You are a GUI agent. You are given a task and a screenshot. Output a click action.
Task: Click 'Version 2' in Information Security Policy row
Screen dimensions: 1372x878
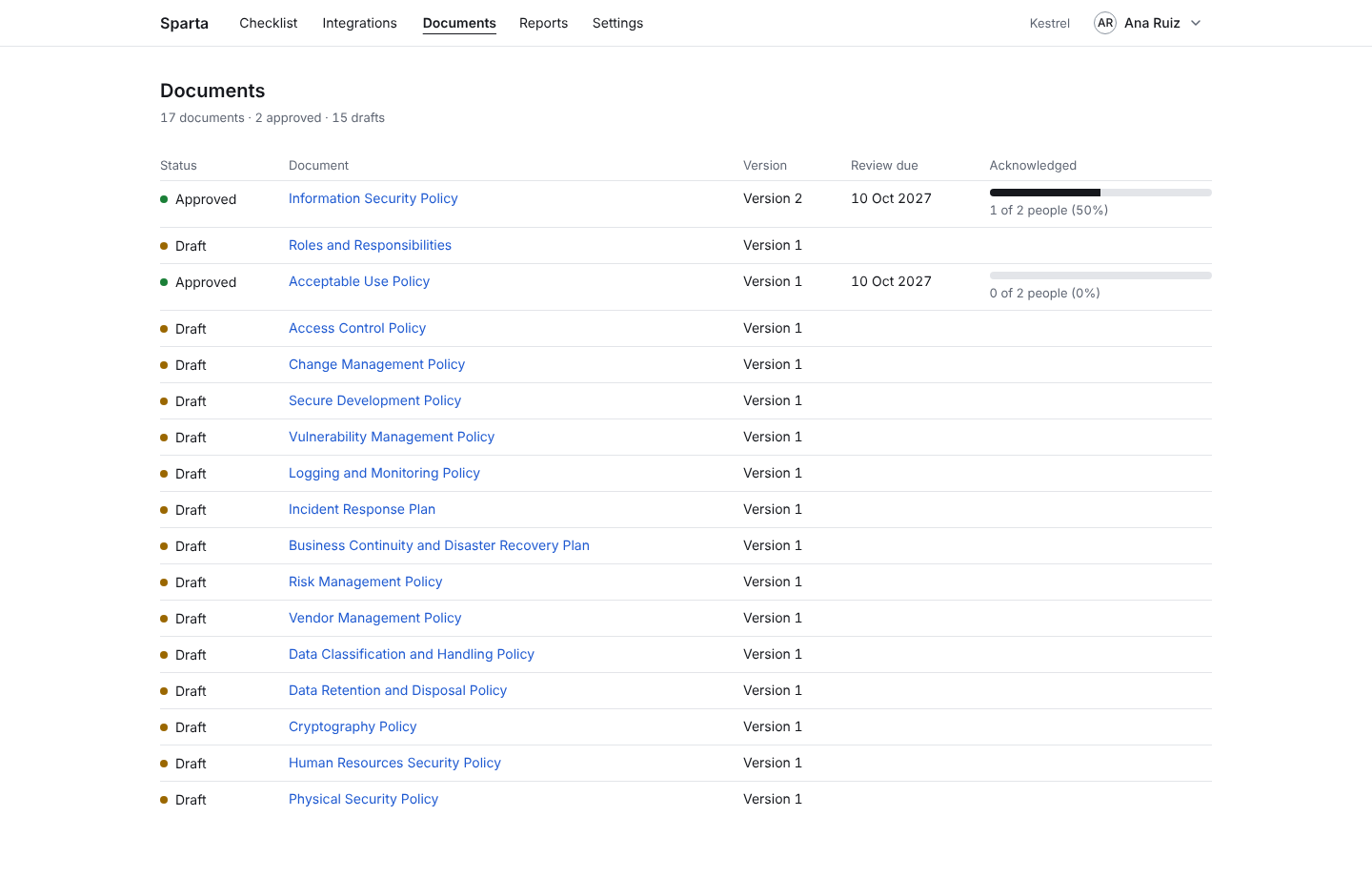pos(773,198)
